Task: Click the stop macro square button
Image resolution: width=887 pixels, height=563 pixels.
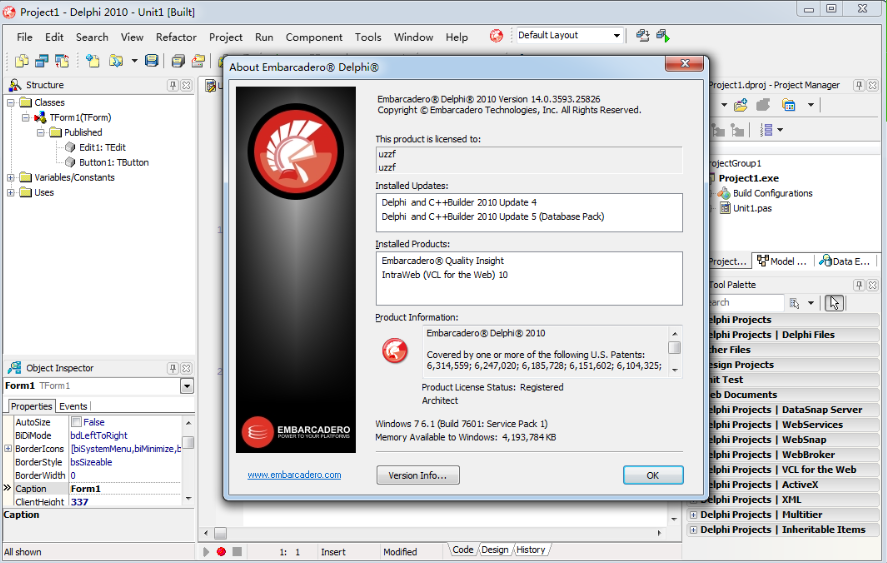Action: [237, 551]
